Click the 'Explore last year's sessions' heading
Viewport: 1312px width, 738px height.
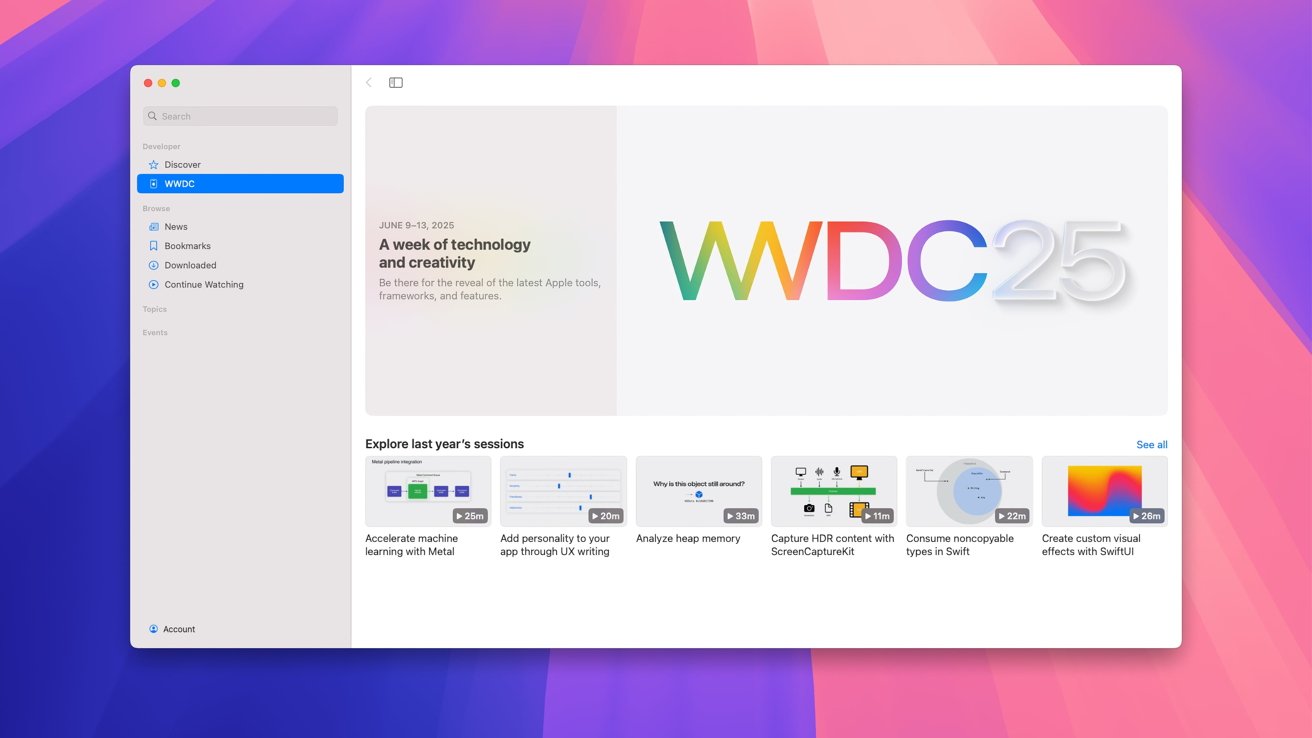pos(444,444)
